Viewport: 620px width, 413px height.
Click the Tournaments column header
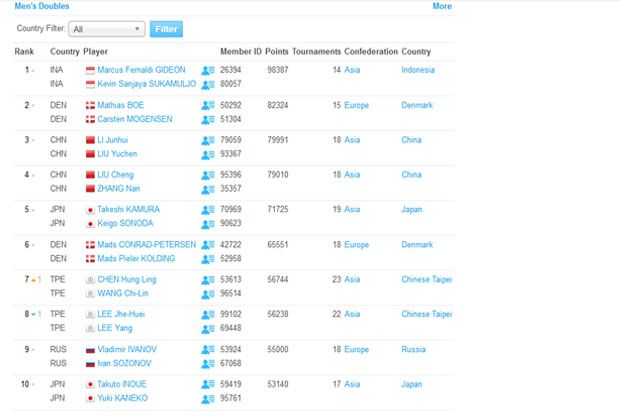pyautogui.click(x=316, y=51)
